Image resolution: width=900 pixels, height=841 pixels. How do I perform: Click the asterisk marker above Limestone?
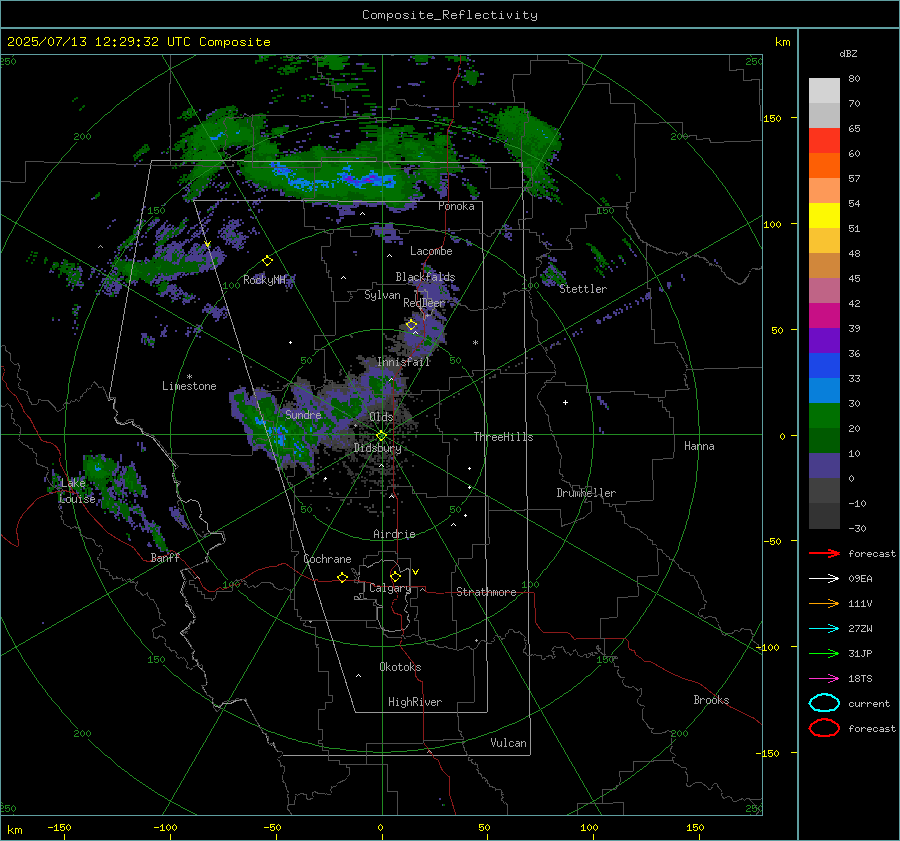(x=189, y=377)
